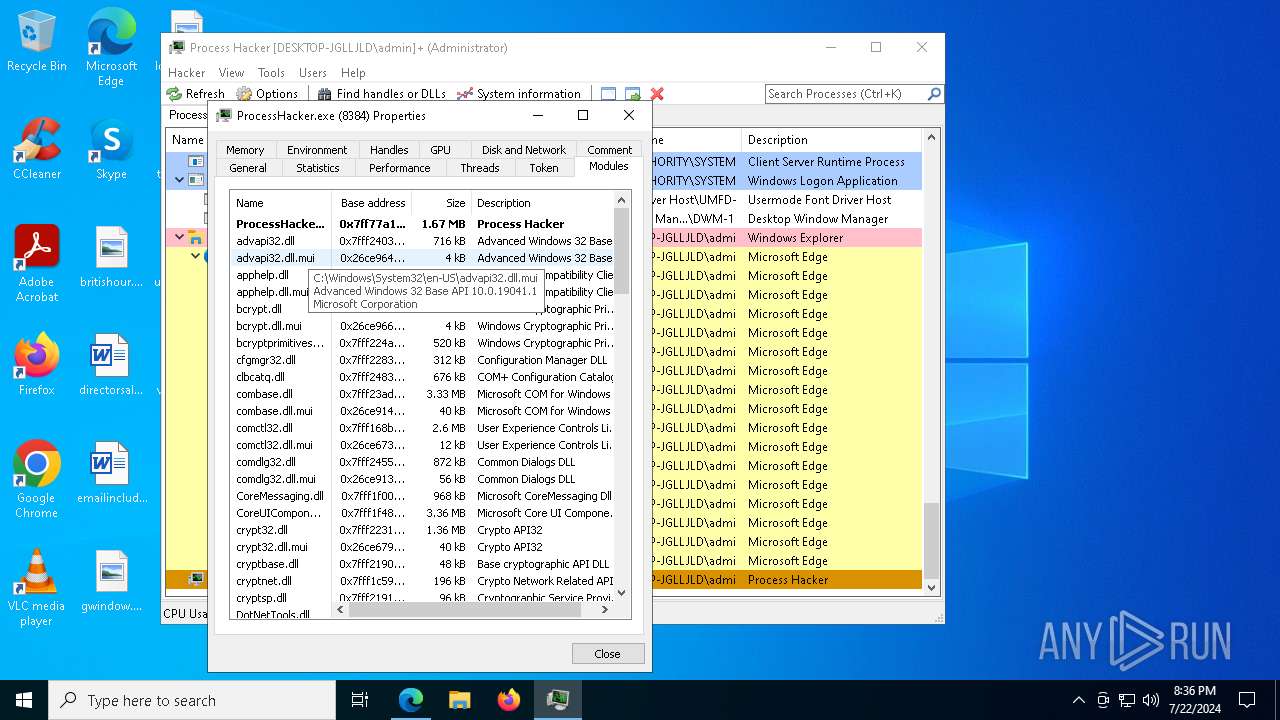Image resolution: width=1280 pixels, height=720 pixels.
Task: Switch to the GPU tab
Action: (x=440, y=150)
